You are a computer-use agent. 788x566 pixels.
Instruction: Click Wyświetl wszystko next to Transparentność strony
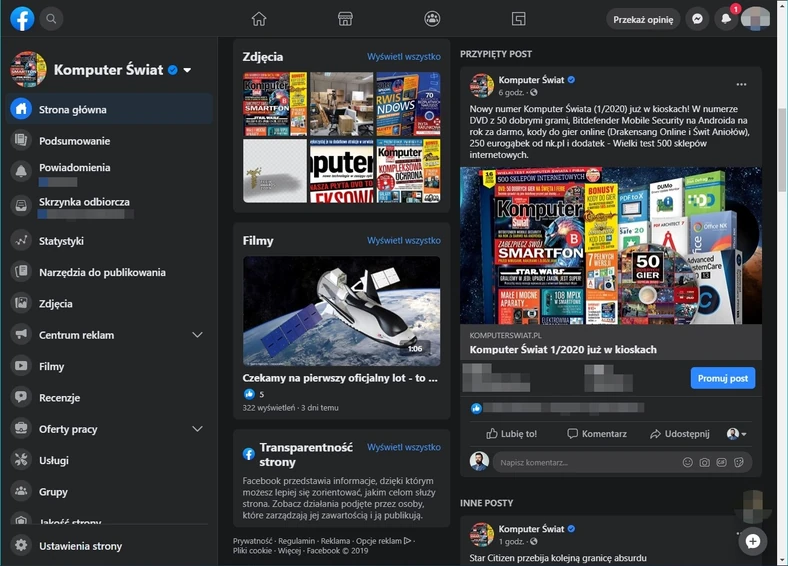(404, 447)
